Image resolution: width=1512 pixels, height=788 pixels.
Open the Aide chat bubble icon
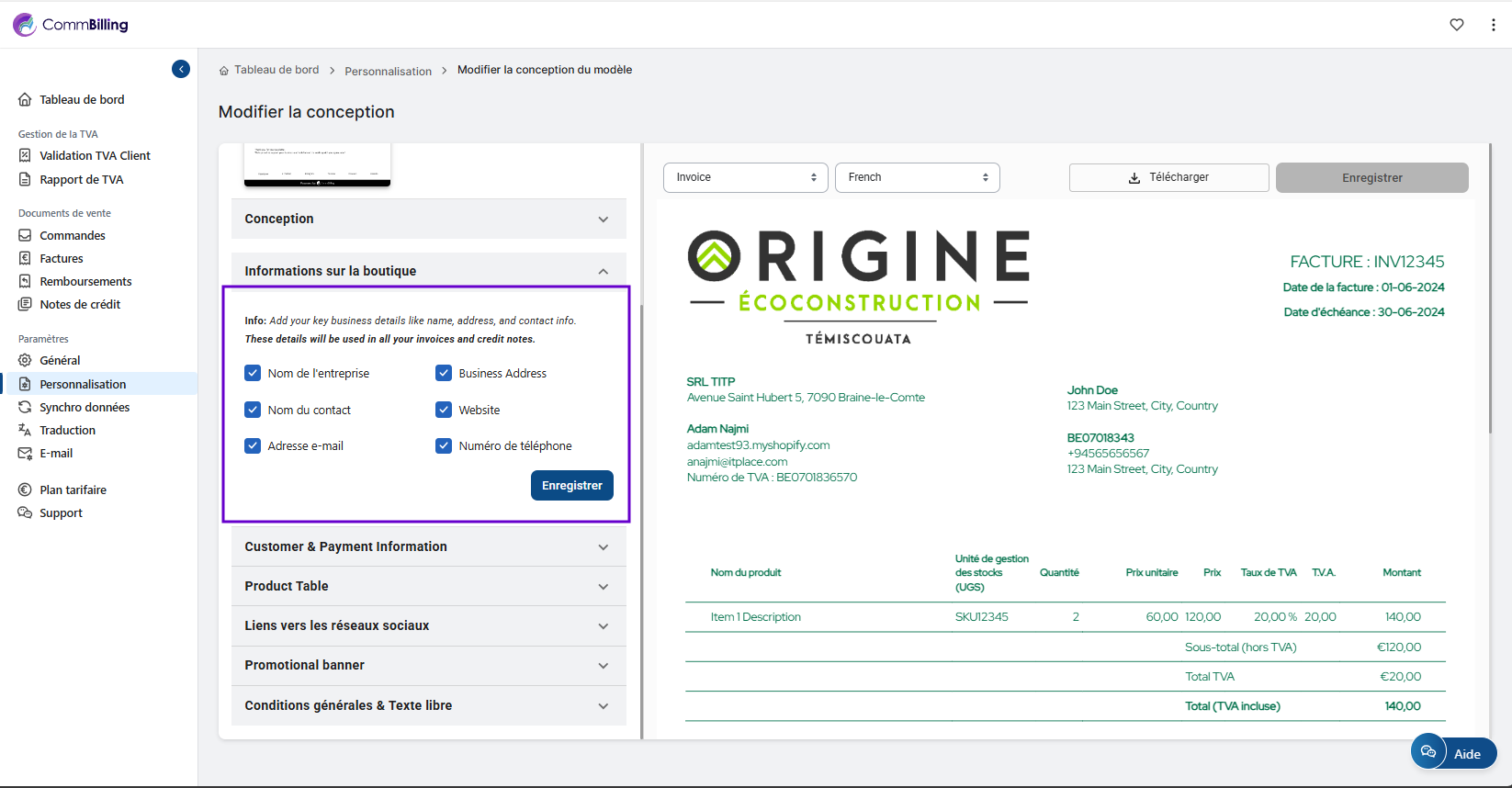pos(1428,752)
